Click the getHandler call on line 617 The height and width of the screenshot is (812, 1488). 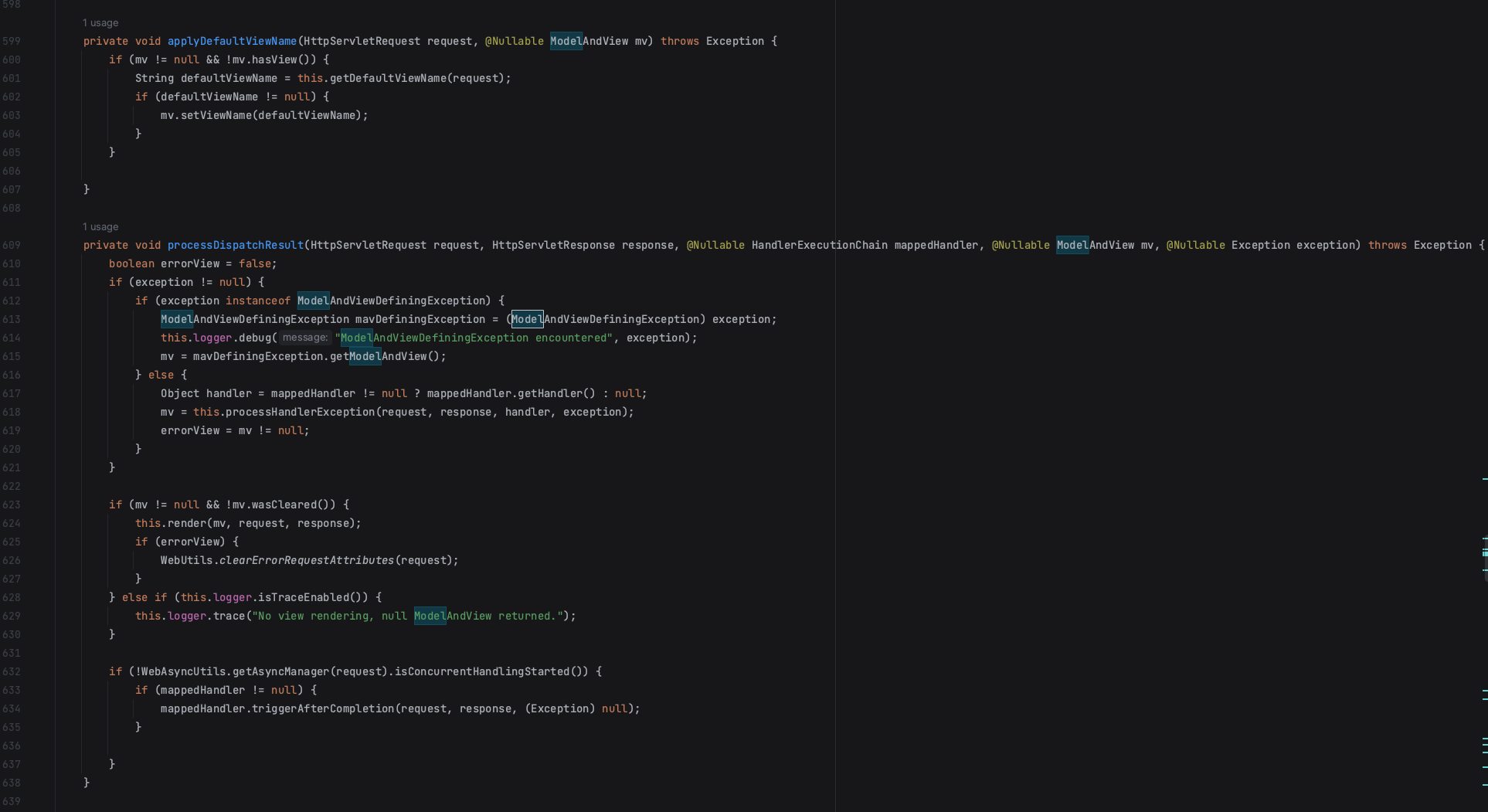coord(549,393)
